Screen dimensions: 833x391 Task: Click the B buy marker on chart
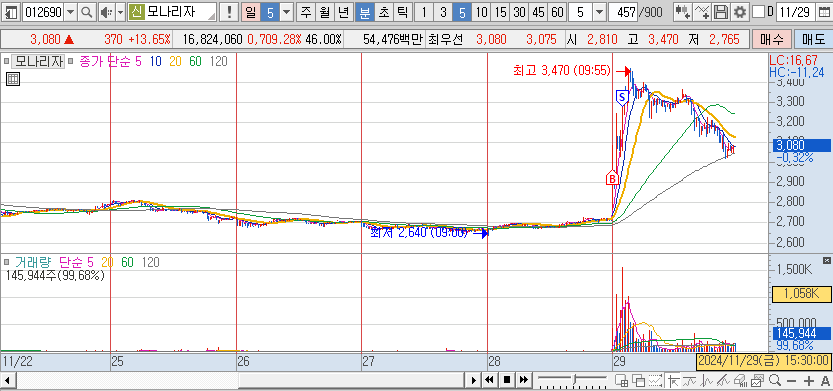click(613, 178)
